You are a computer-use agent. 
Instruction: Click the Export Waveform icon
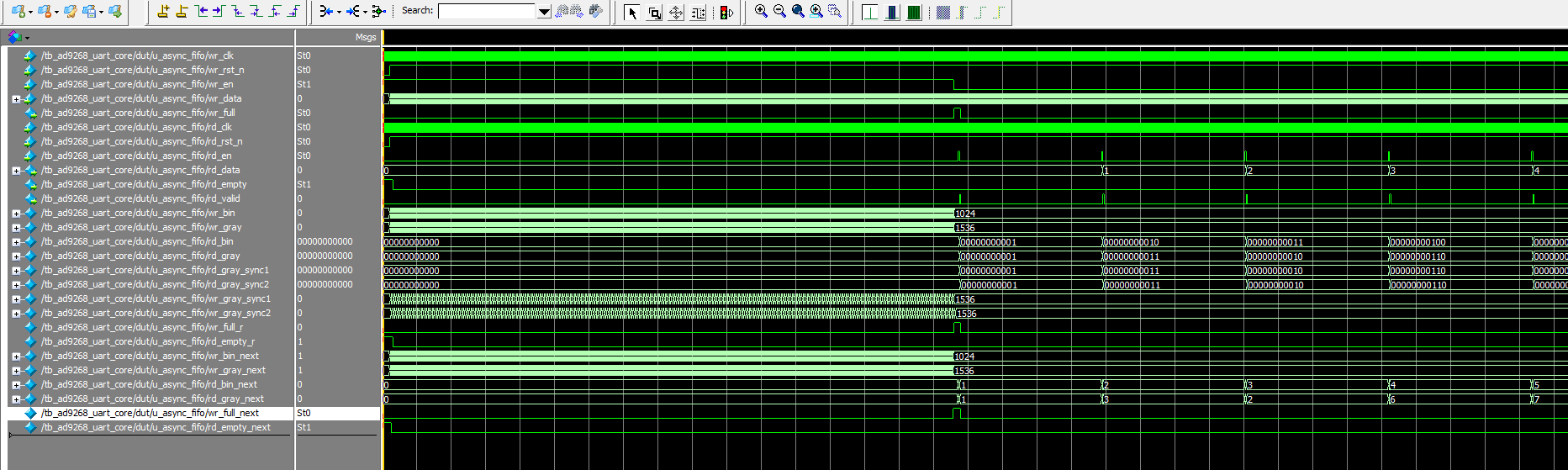tap(115, 12)
